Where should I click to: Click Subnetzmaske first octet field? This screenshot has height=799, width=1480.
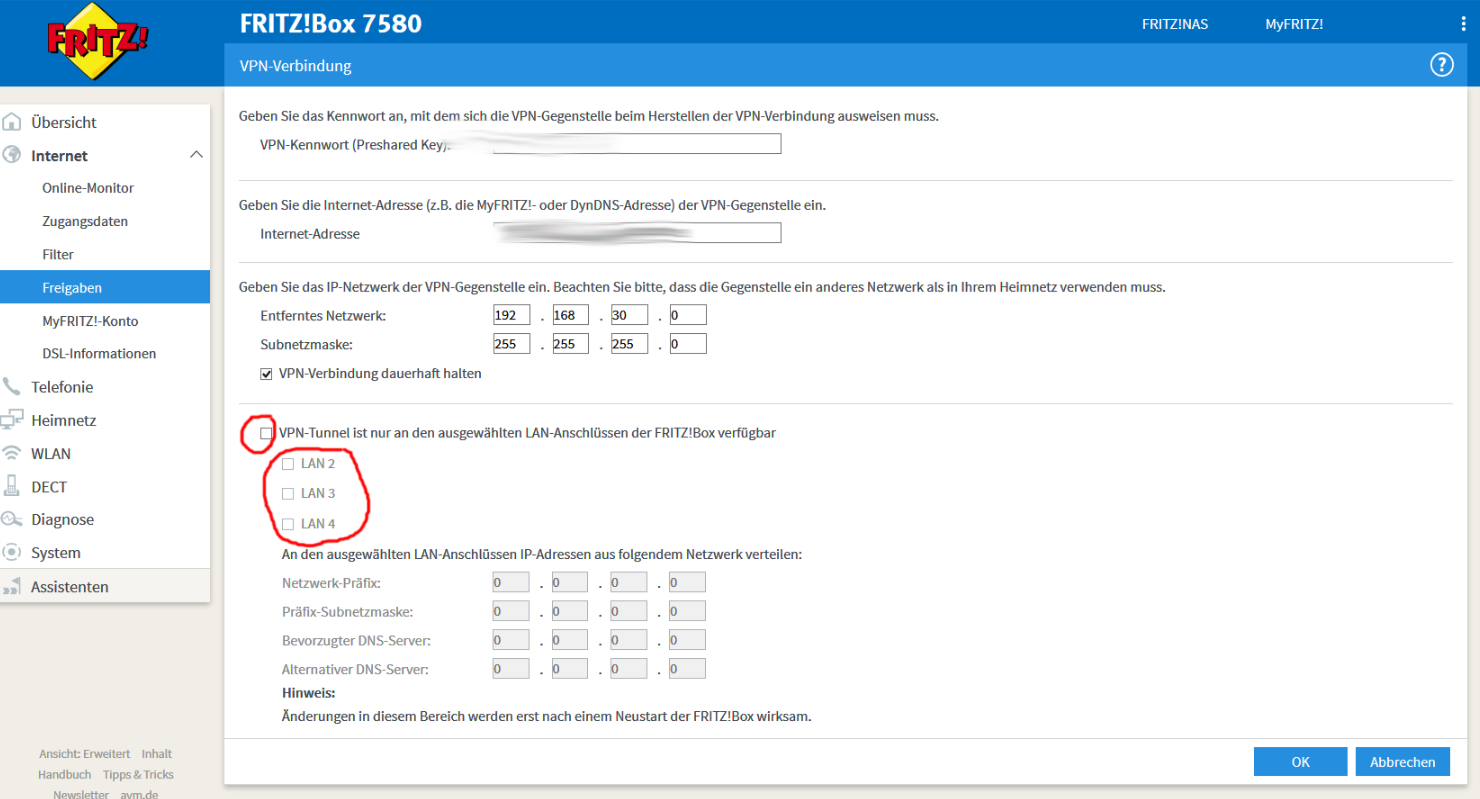[511, 344]
